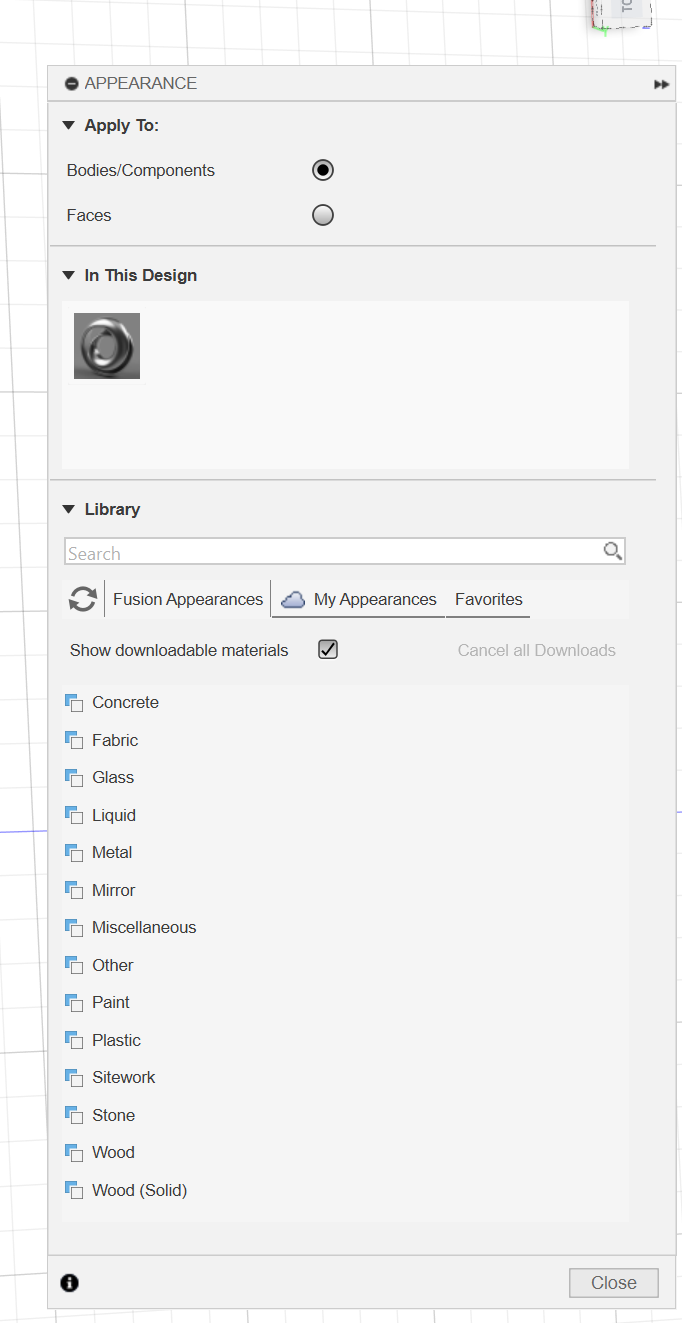The image size is (682, 1323).
Task: Click the double-arrow expand panel icon
Action: pos(661,84)
